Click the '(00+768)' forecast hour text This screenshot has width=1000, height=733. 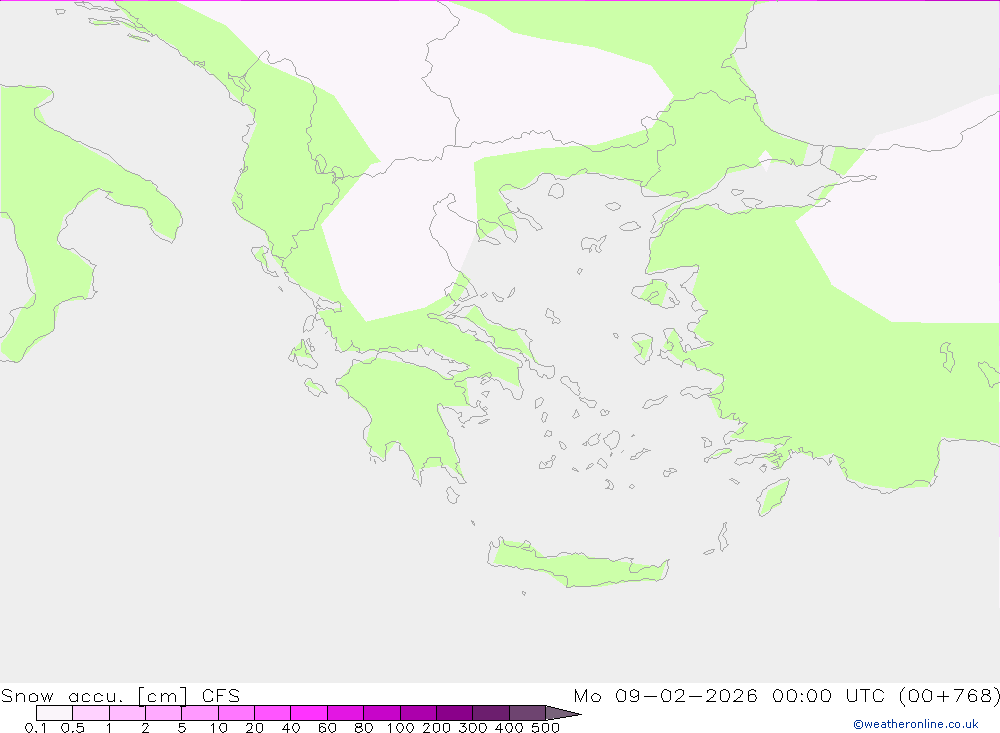949,695
